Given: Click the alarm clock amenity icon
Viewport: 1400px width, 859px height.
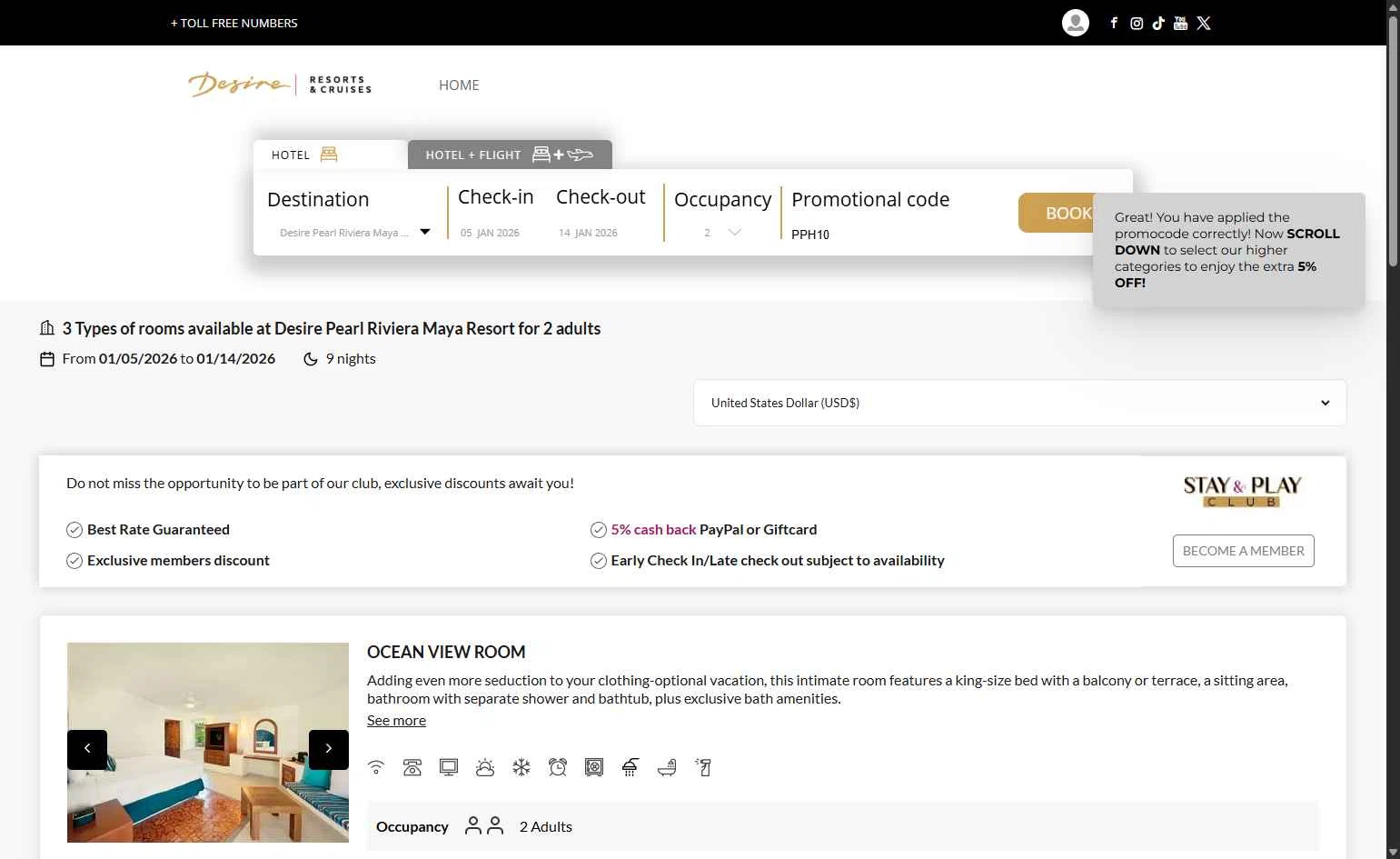Looking at the screenshot, I should [558, 767].
